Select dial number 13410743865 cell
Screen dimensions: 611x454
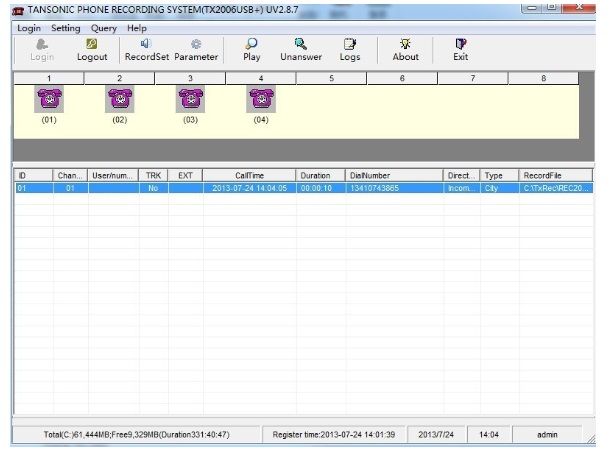pyautogui.click(x=394, y=188)
